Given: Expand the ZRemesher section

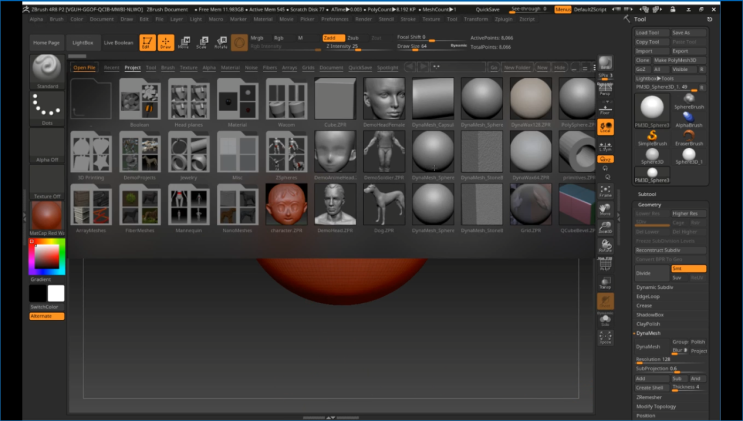Looking at the screenshot, I should click(x=649, y=397).
